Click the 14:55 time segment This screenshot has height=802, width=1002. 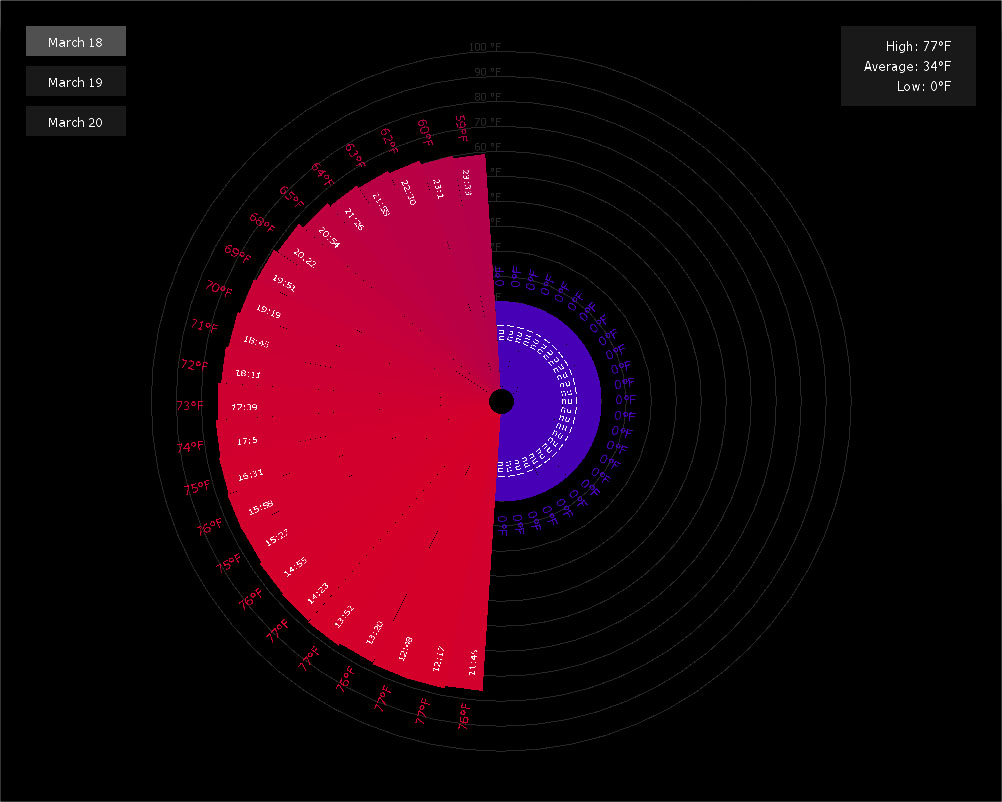295,568
